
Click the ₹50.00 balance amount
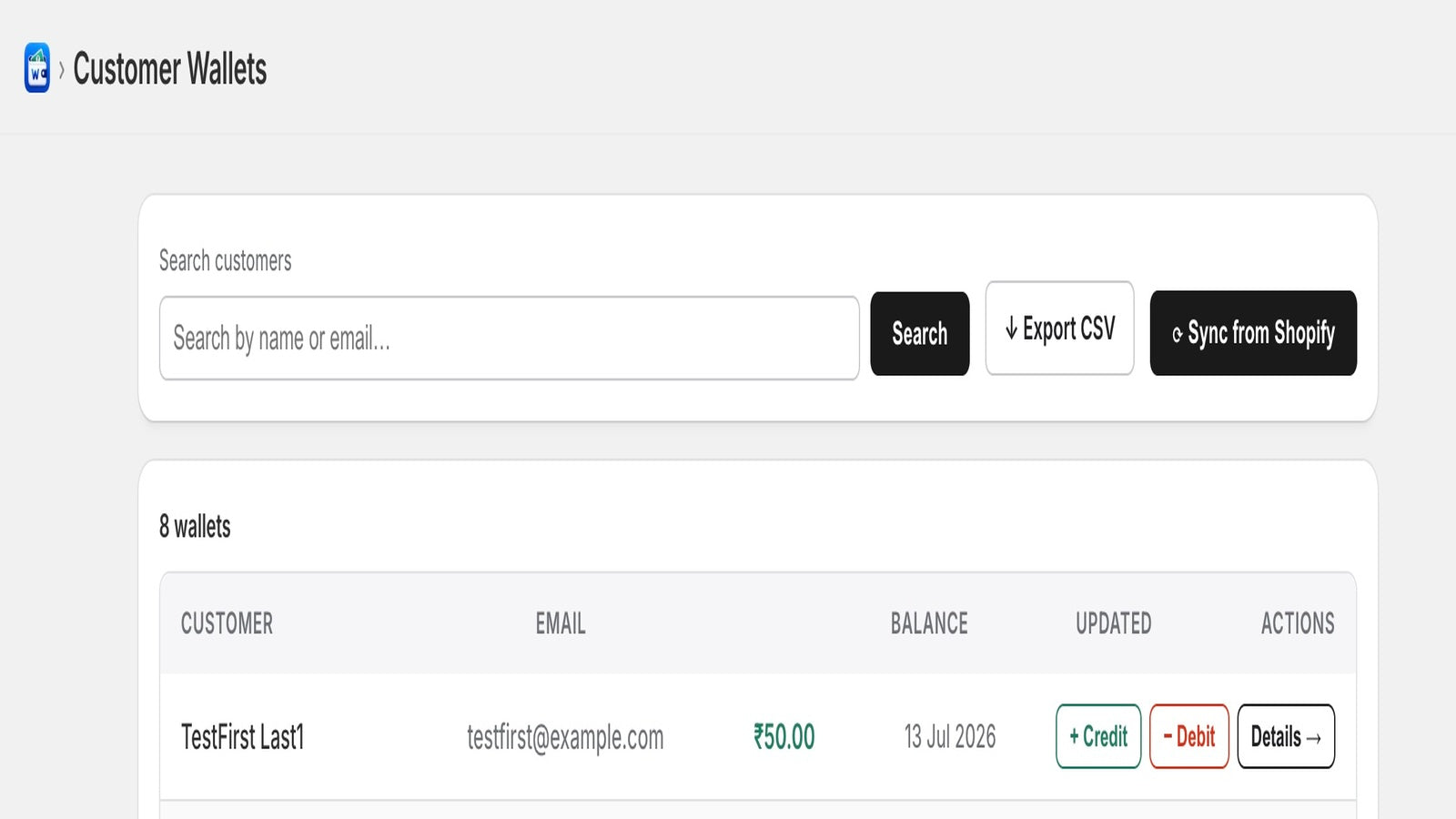pos(784,736)
